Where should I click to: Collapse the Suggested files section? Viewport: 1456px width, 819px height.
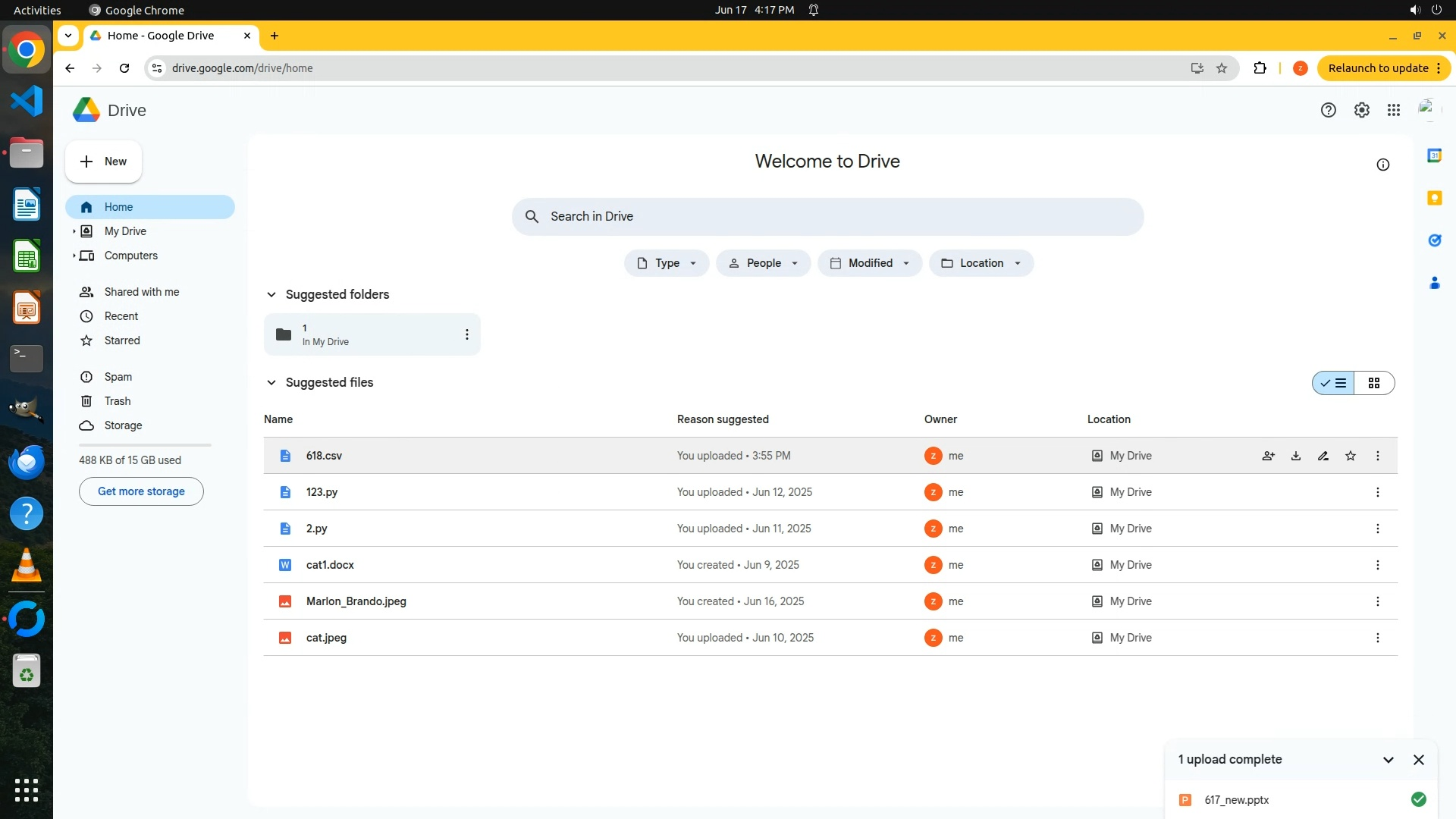click(271, 383)
